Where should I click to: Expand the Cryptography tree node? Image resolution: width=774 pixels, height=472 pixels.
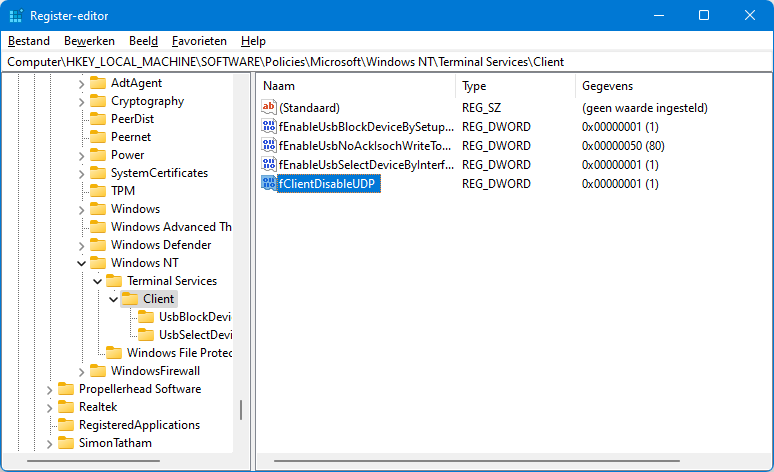[81, 102]
